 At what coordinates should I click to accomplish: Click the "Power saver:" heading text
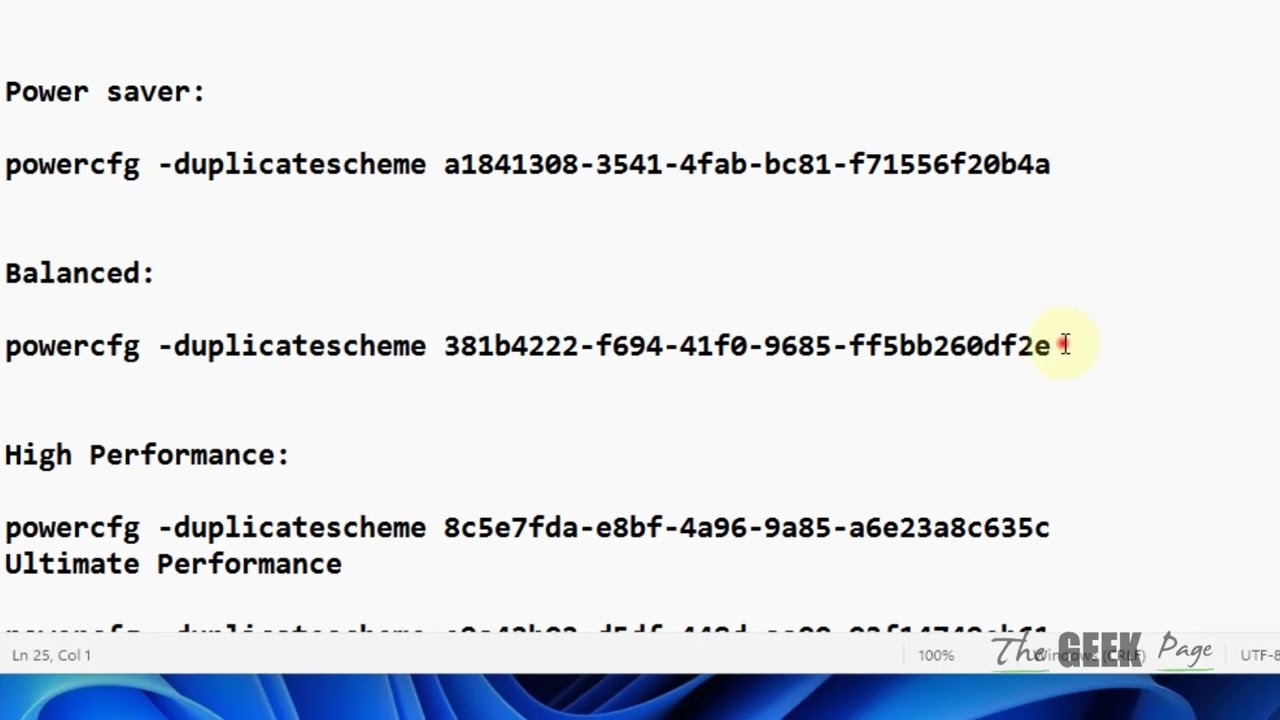click(x=105, y=92)
